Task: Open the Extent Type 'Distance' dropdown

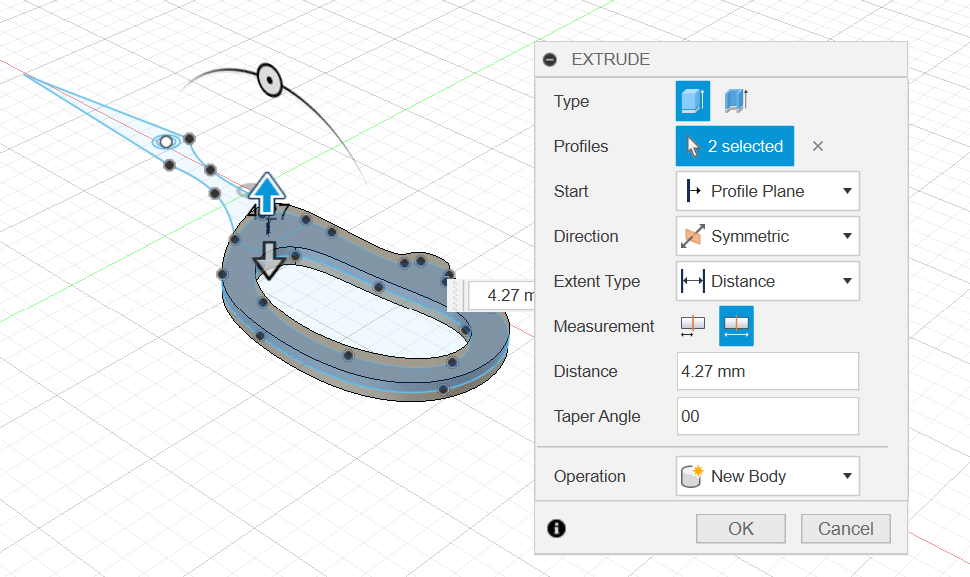Action: pyautogui.click(x=767, y=281)
